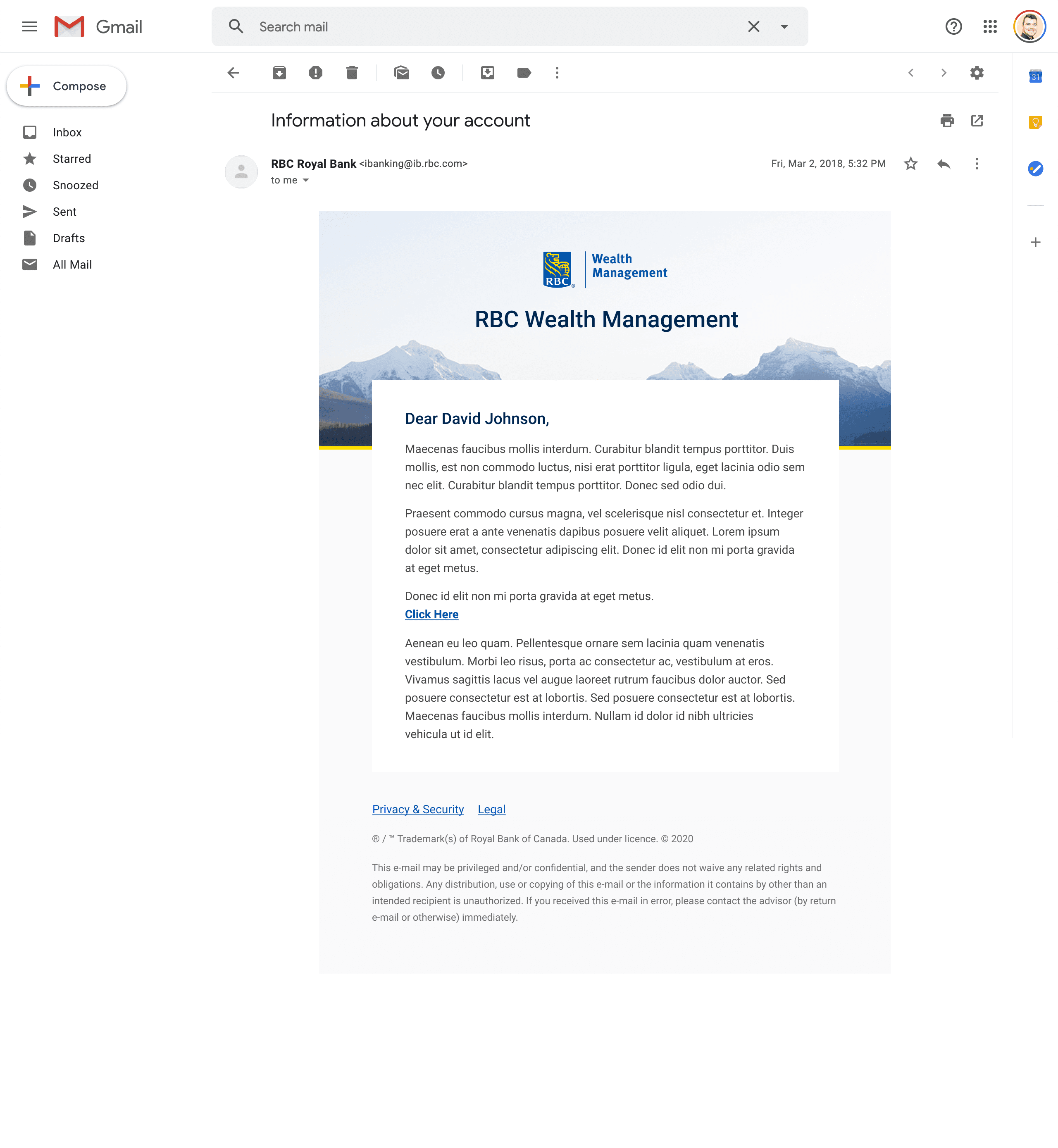Reply using the reply arrow icon
1058x1148 pixels.
coord(944,164)
